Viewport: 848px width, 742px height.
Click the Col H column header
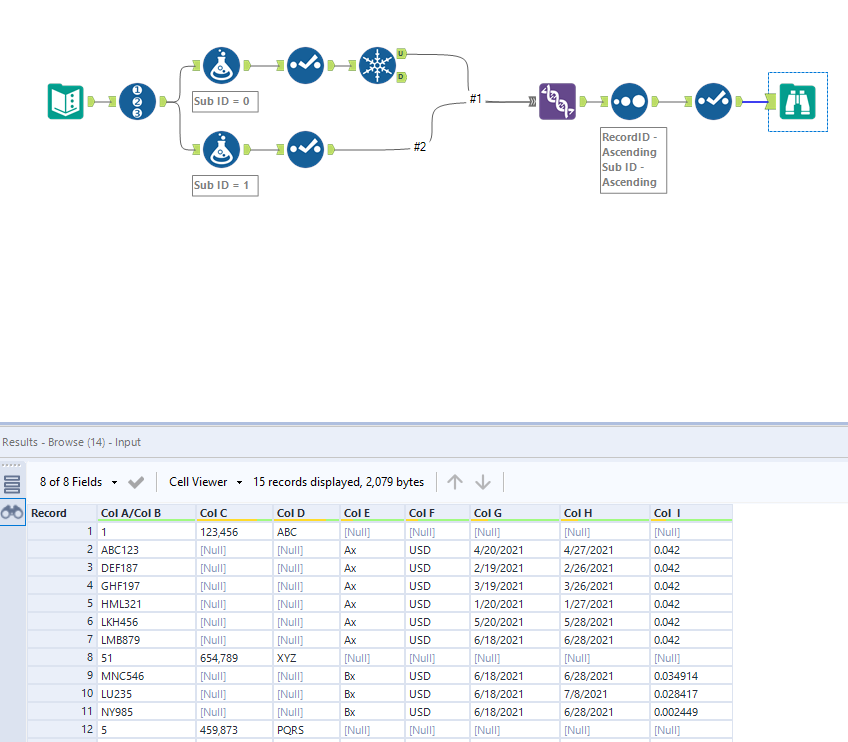pos(605,513)
